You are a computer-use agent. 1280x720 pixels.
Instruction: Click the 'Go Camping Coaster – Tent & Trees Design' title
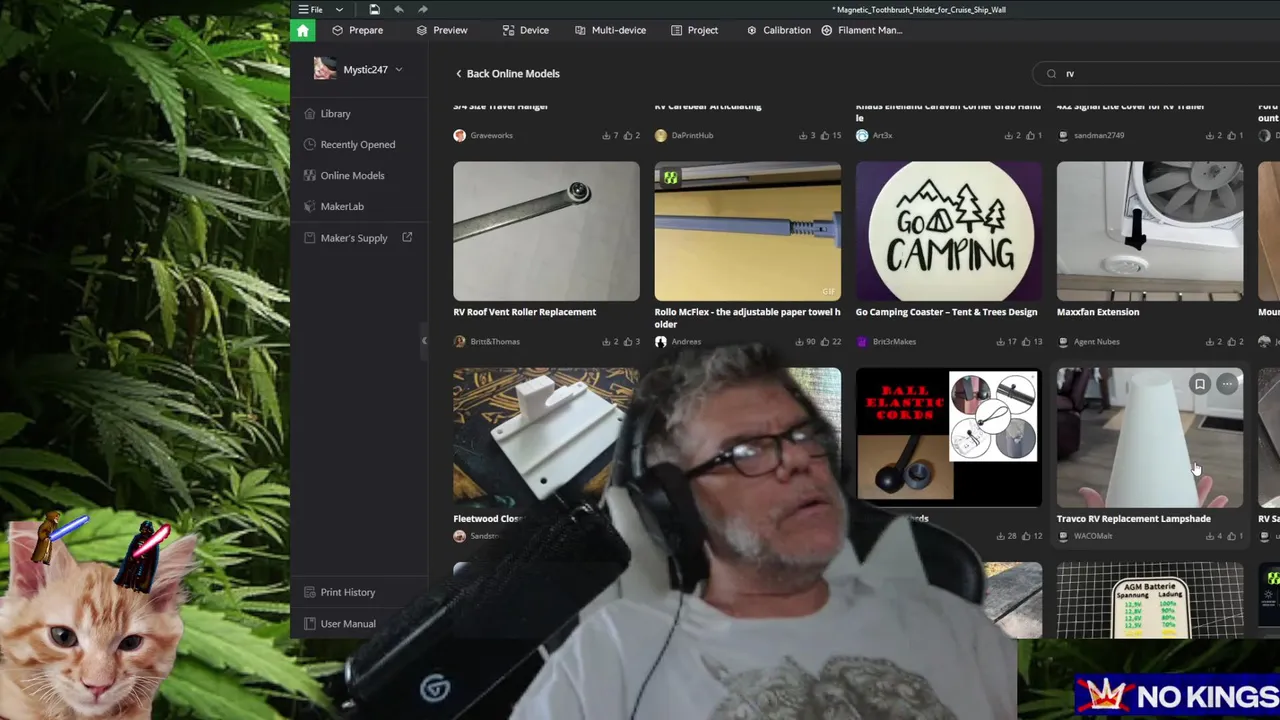[946, 312]
